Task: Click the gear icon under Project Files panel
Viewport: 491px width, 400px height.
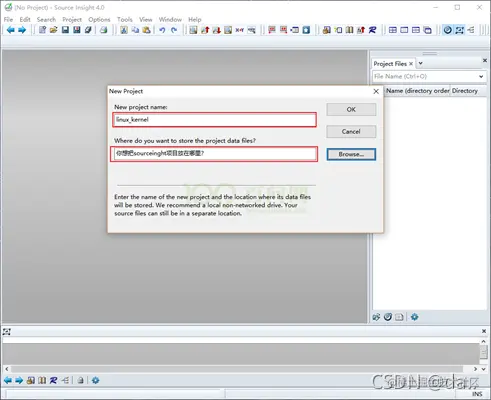Action: click(414, 317)
